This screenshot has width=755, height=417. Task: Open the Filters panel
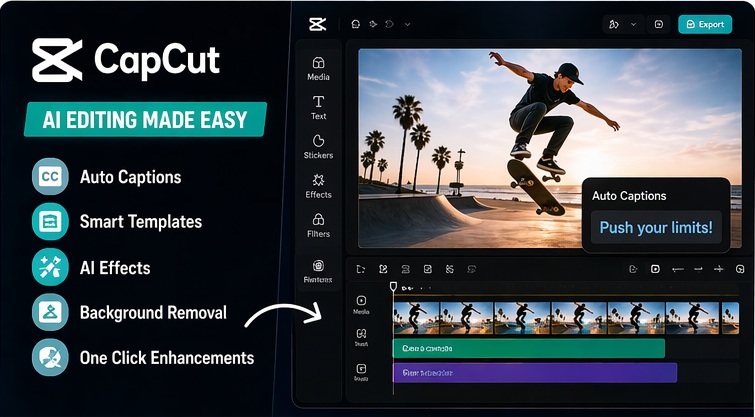(x=318, y=225)
